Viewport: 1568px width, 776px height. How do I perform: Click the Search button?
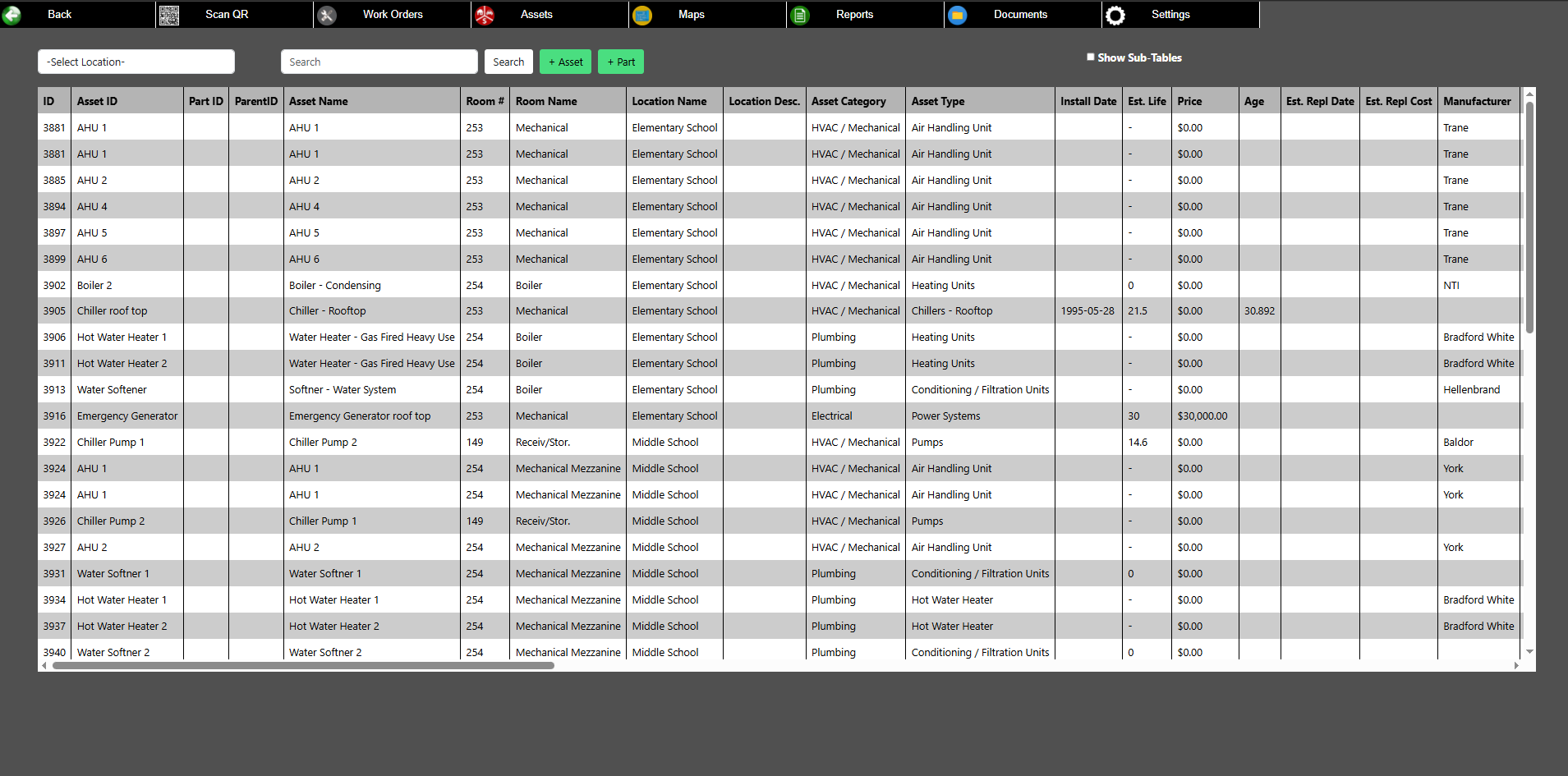coord(508,62)
